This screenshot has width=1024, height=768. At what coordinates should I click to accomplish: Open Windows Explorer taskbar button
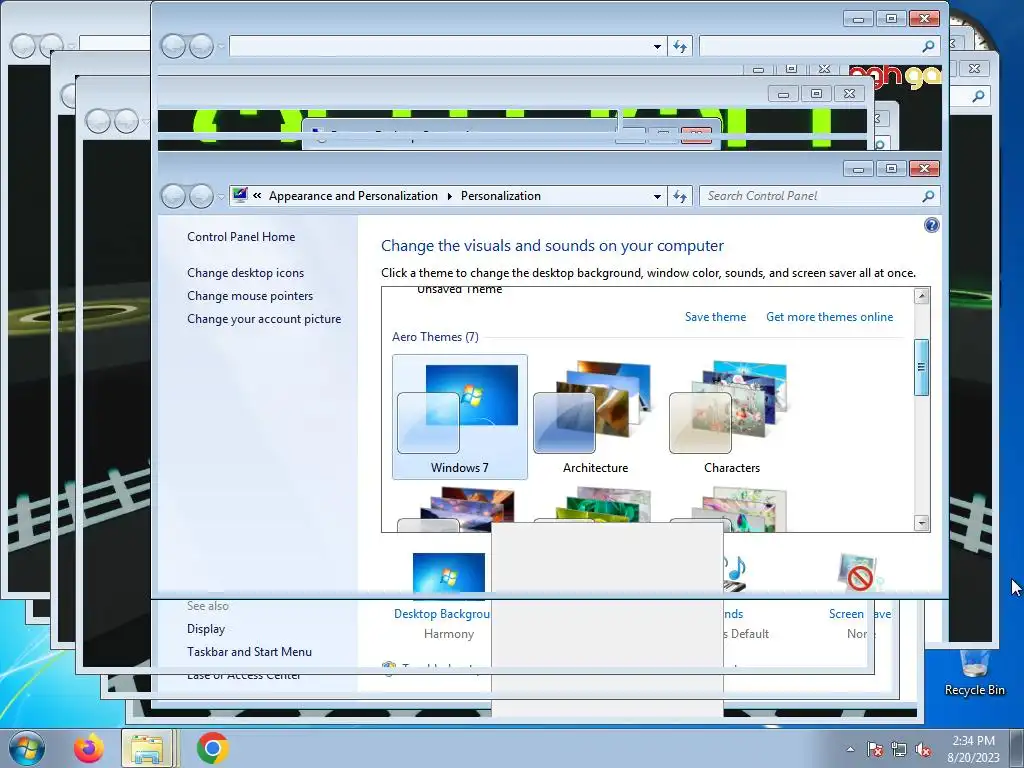coord(147,748)
